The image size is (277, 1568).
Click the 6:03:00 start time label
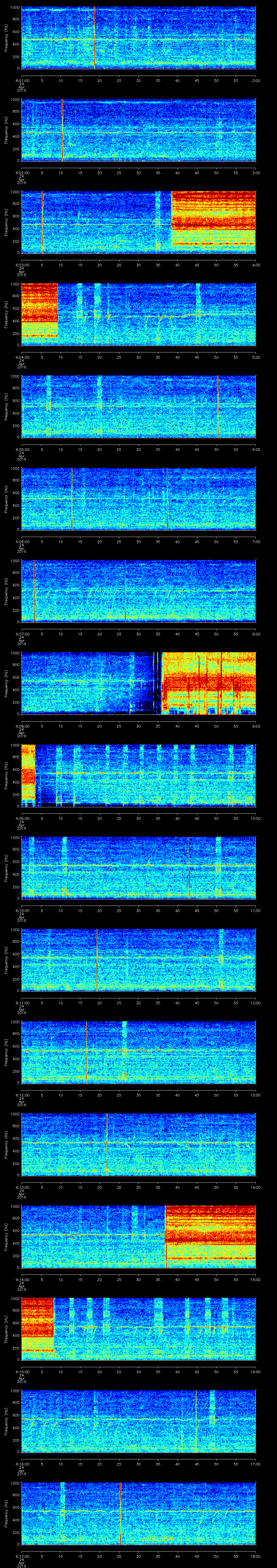click(x=22, y=265)
